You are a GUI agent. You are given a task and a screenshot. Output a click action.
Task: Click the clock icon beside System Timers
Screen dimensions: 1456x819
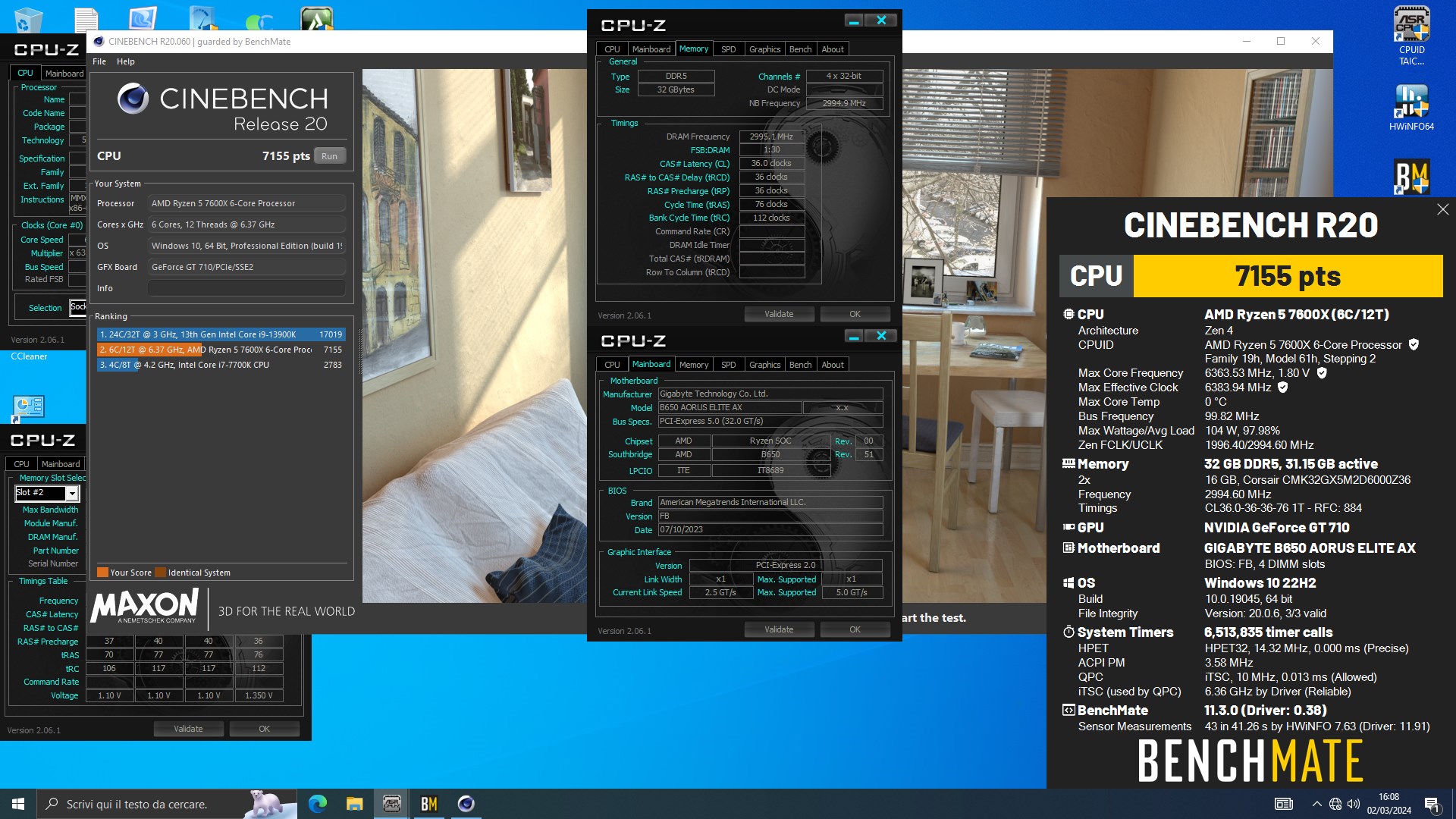pos(1068,632)
